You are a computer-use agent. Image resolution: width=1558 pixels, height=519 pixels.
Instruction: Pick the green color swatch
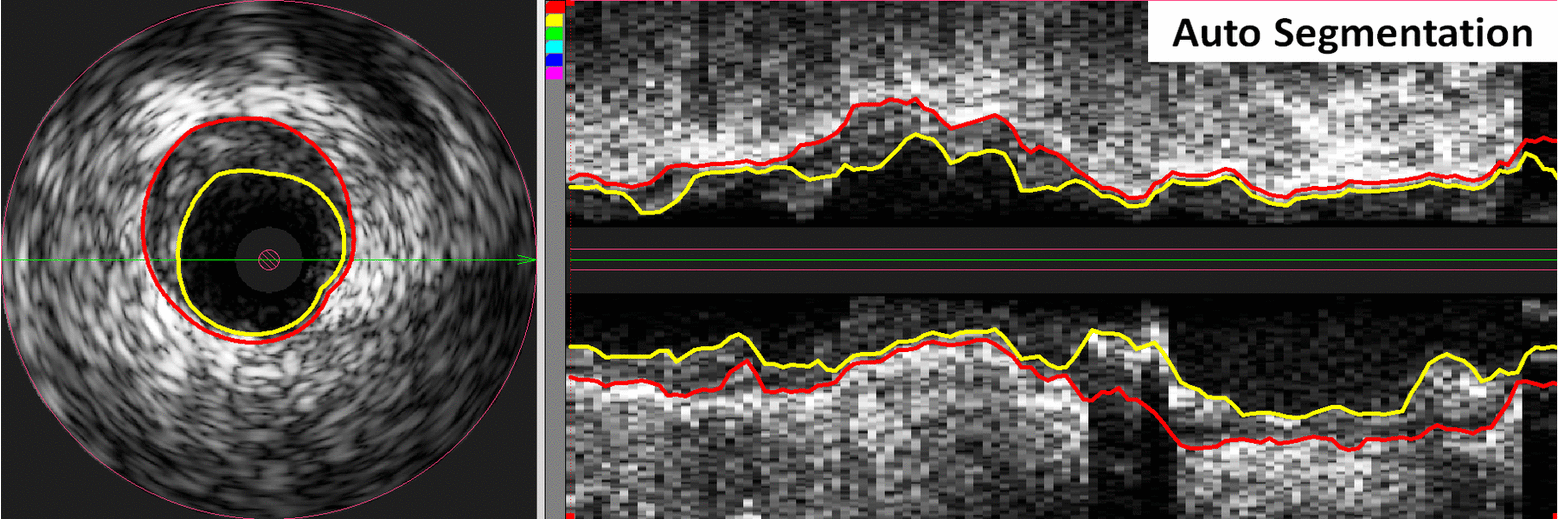[553, 33]
